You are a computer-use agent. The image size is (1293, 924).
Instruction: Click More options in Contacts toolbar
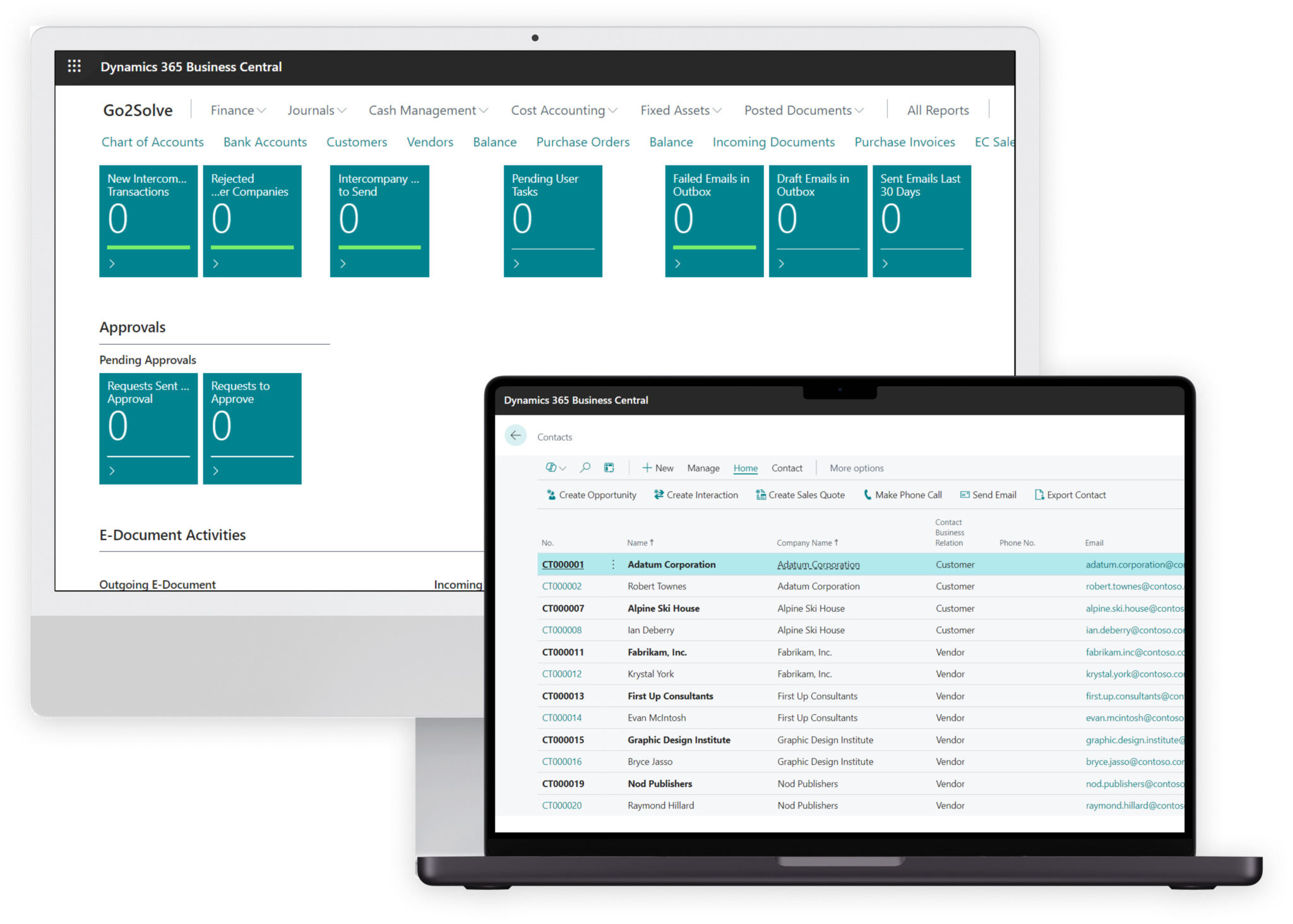pyautogui.click(x=856, y=468)
